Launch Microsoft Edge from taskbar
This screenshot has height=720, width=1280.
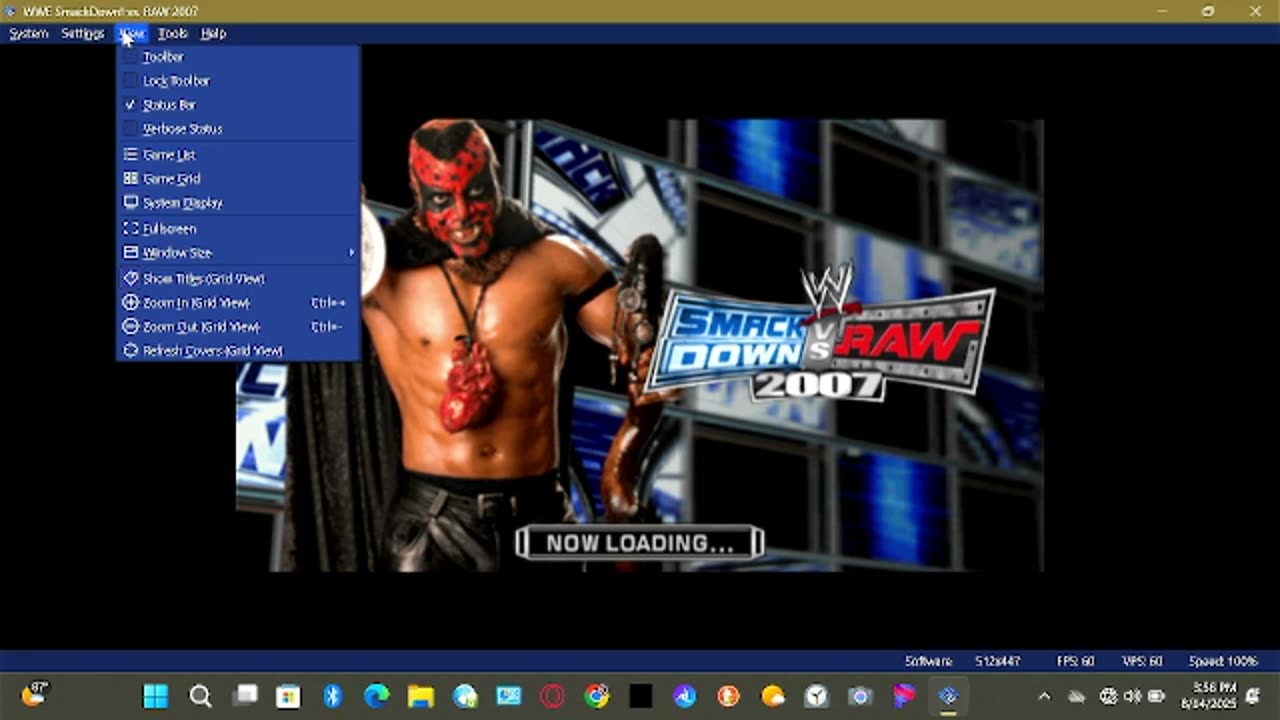[x=376, y=696]
